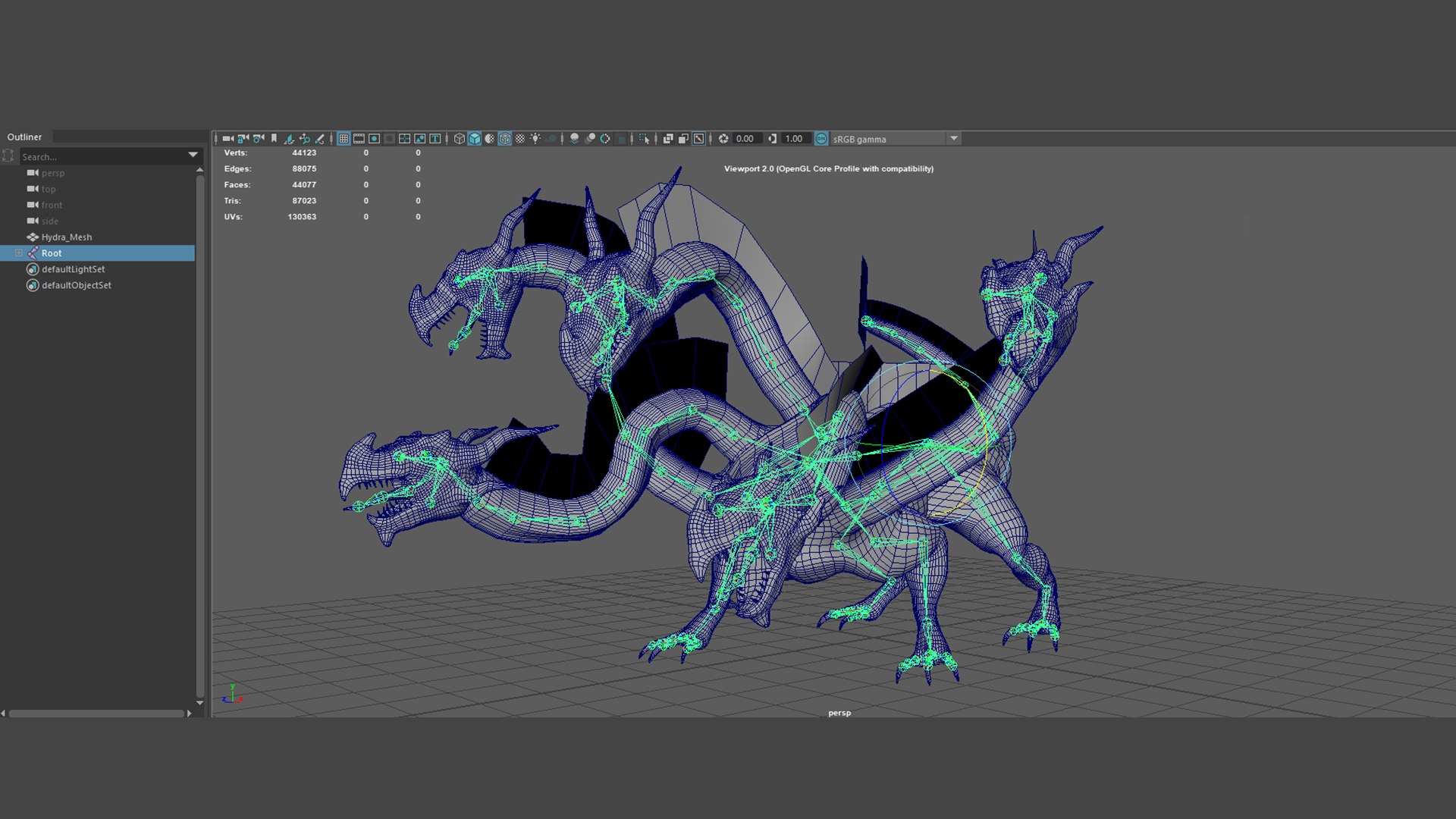The height and width of the screenshot is (819, 1456).
Task: Toggle the Film Gate display
Action: pos(359,139)
